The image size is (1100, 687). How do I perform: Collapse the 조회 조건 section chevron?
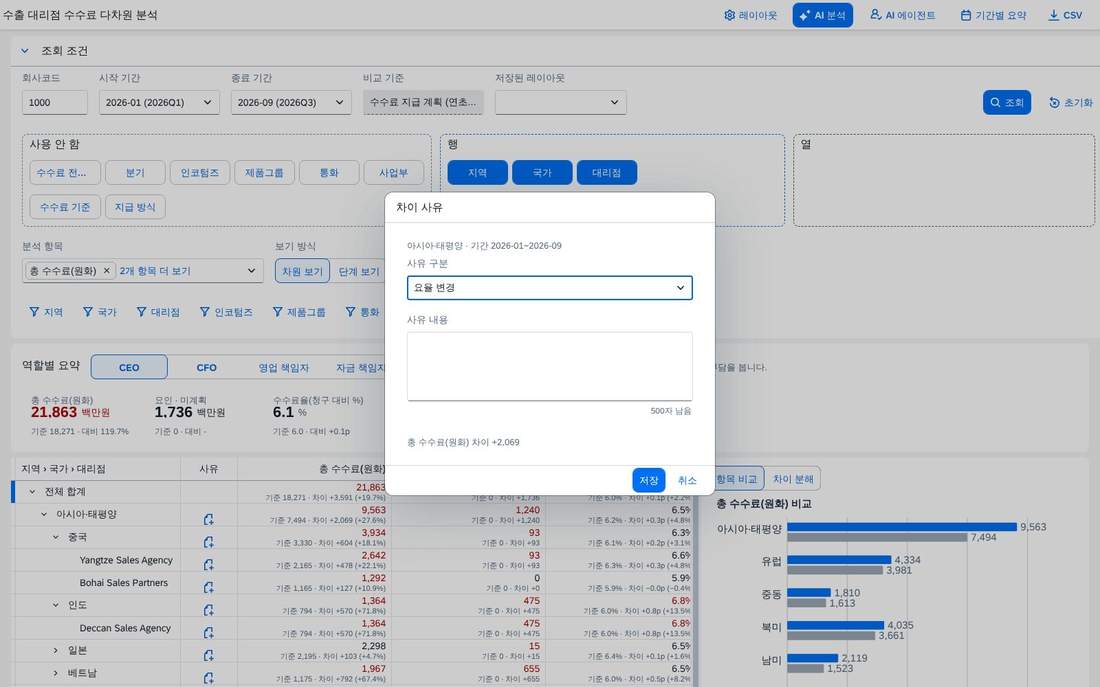click(25, 51)
